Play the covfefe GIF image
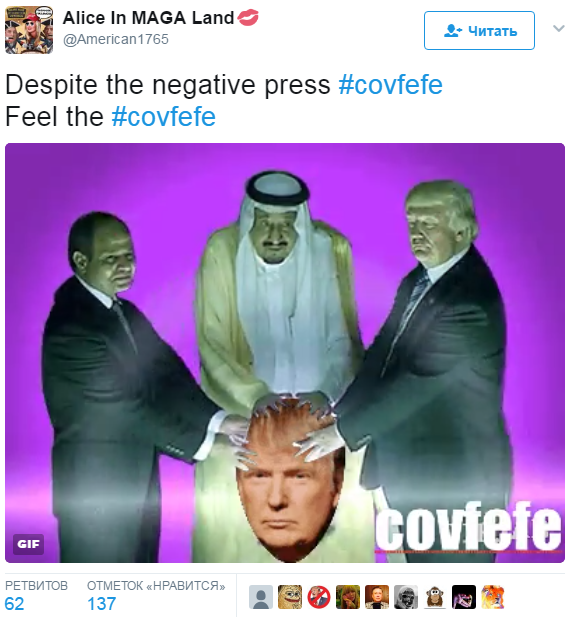 285,353
